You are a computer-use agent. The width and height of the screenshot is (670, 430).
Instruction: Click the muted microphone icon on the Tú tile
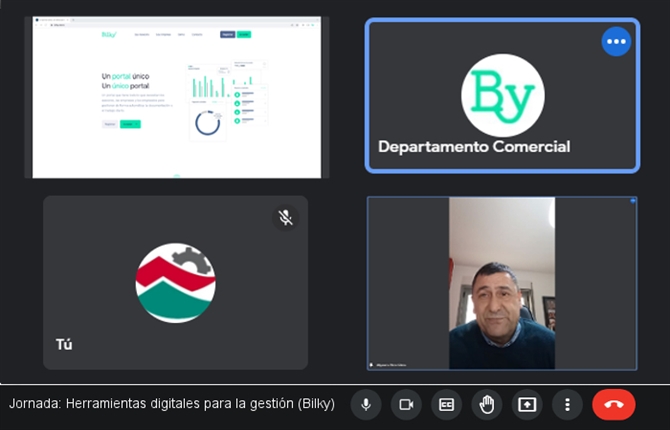[x=285, y=218]
